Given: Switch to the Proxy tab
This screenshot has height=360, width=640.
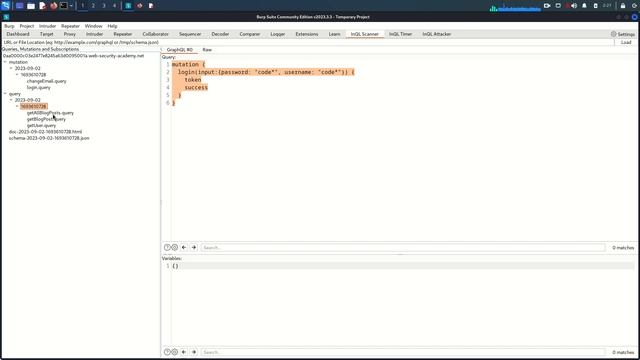Looking at the screenshot, I should (70, 34).
